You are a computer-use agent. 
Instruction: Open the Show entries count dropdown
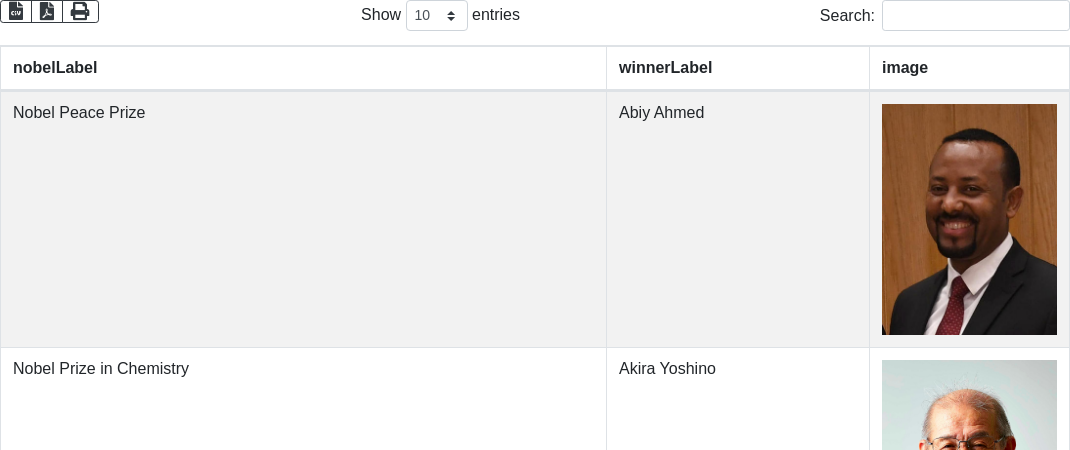[436, 15]
